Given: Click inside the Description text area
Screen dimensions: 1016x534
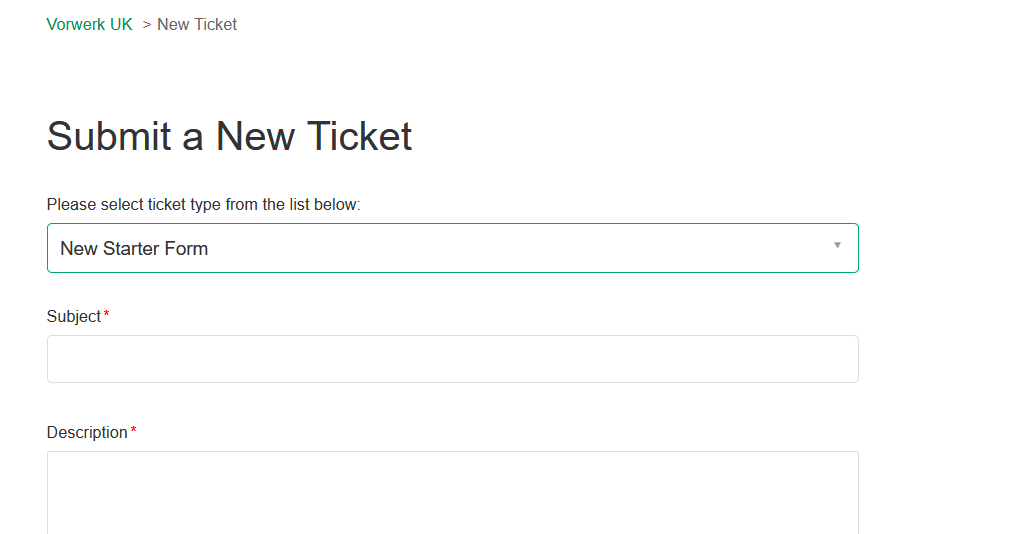Looking at the screenshot, I should (452, 492).
